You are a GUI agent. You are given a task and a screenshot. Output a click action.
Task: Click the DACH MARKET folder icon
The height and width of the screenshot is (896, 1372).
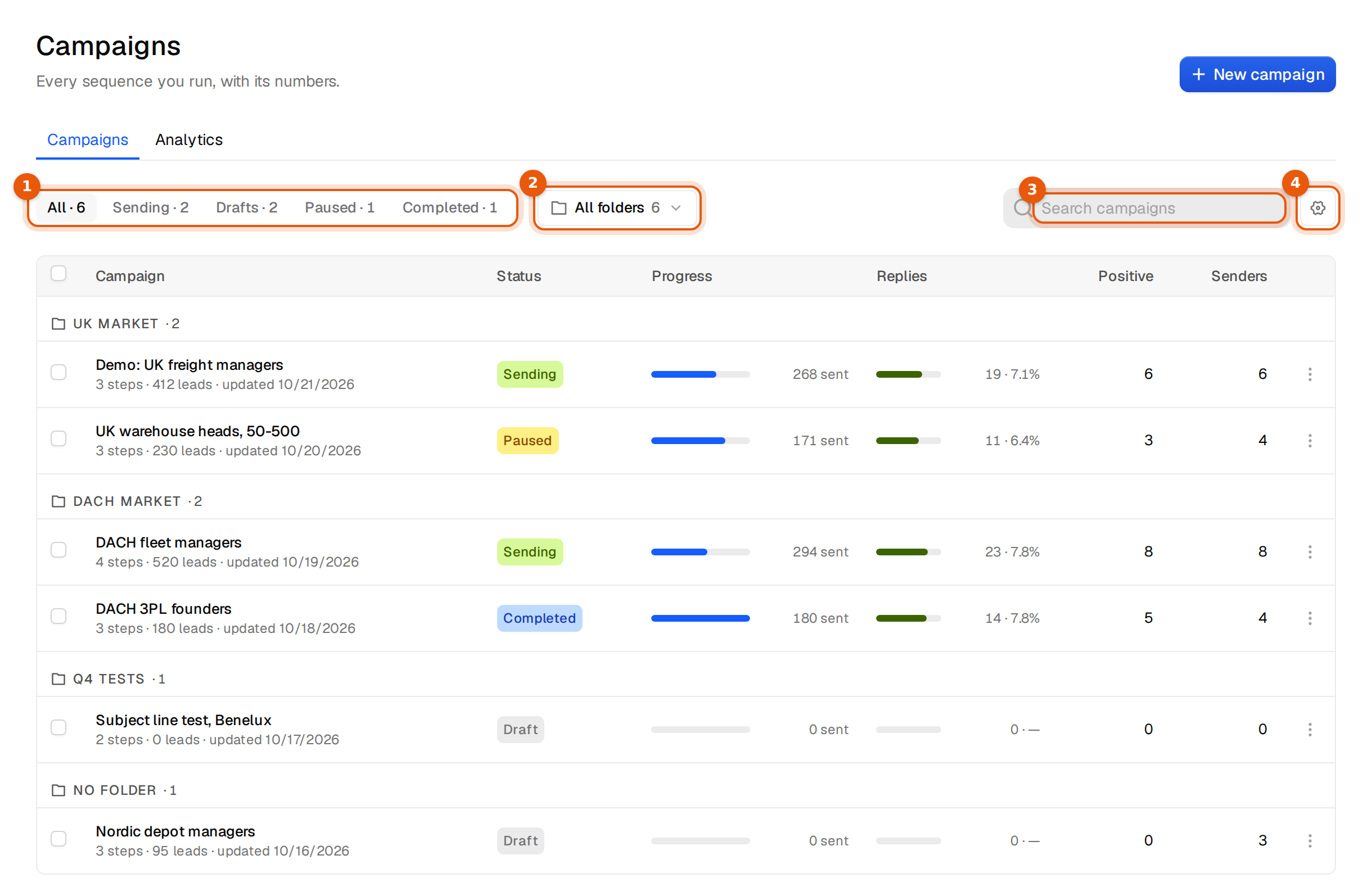tap(58, 501)
